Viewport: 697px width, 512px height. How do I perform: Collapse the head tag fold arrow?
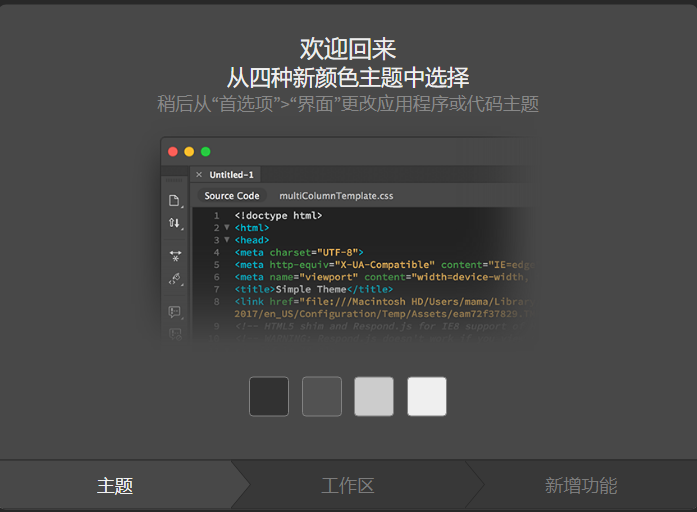coord(227,240)
